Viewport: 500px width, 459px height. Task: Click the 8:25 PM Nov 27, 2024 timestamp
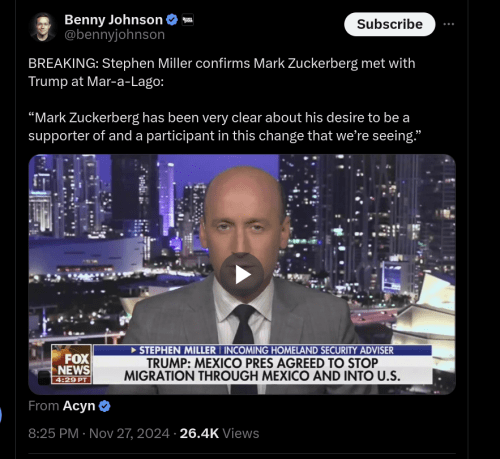click(x=99, y=433)
